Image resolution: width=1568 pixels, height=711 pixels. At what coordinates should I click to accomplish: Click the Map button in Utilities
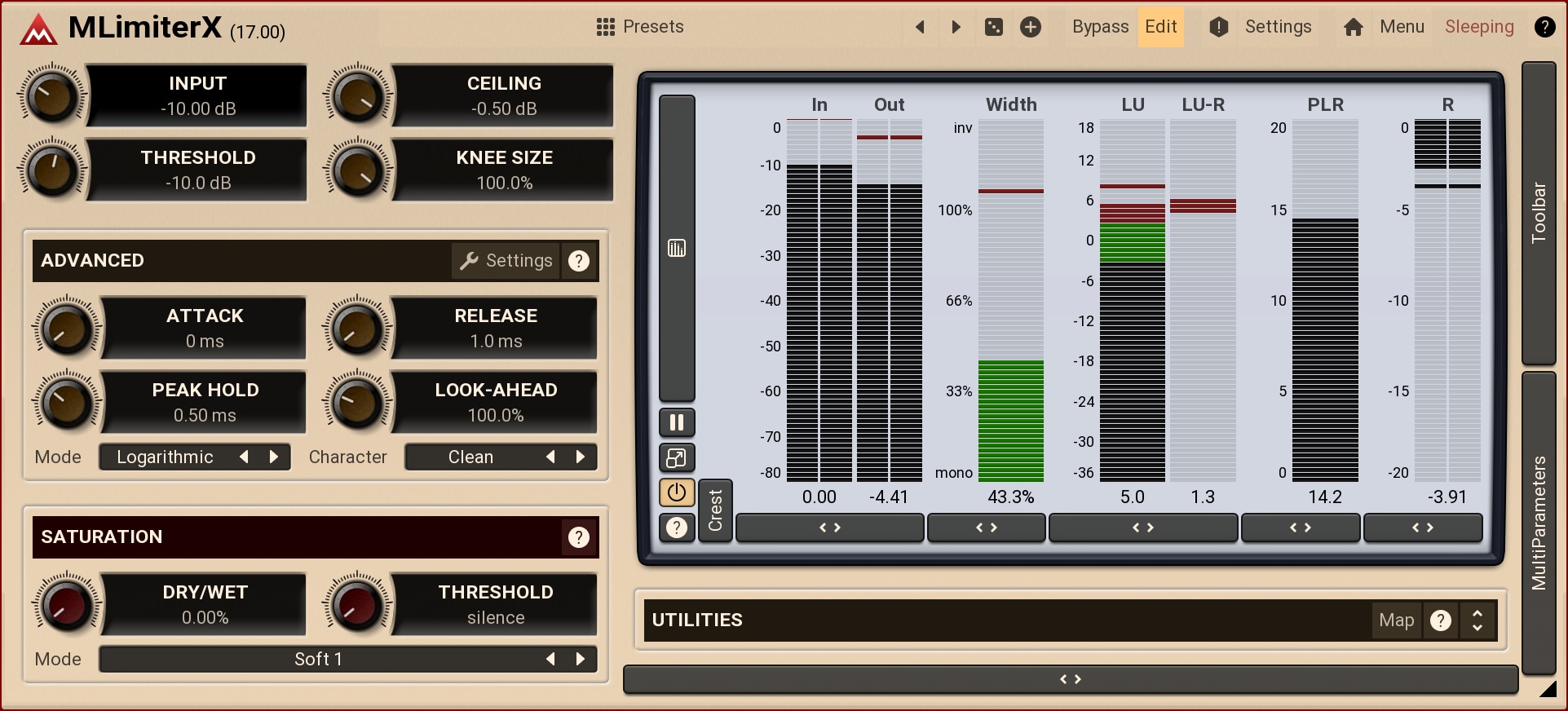coord(1396,620)
